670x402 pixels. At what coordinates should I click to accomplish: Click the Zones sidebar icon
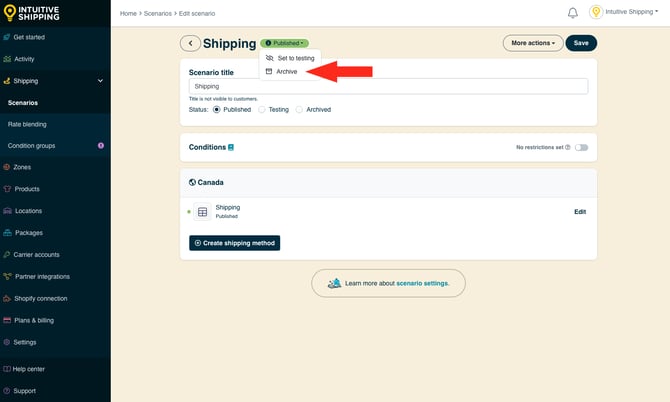pos(7,167)
